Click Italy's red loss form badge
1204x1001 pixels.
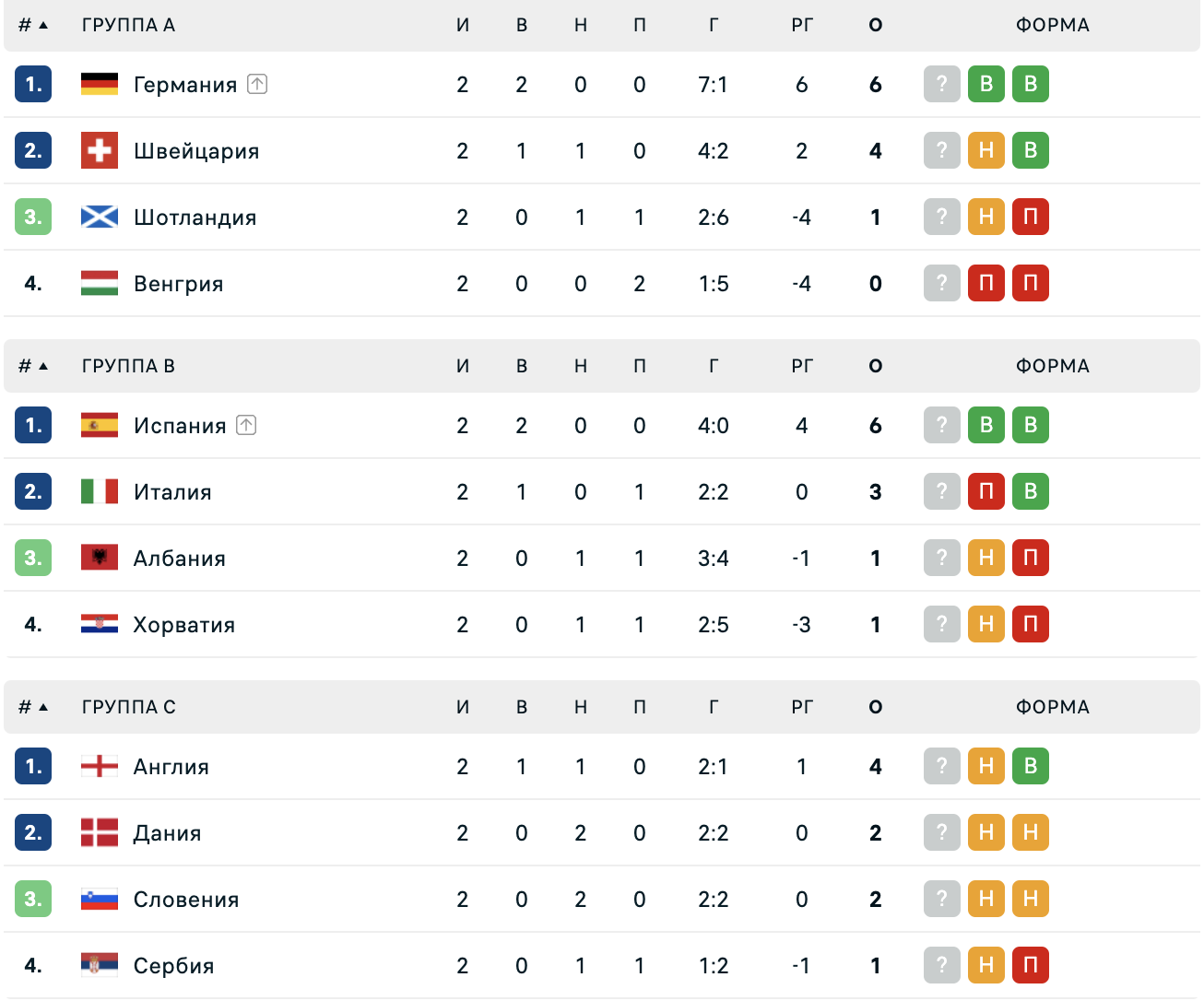pyautogui.click(x=986, y=491)
